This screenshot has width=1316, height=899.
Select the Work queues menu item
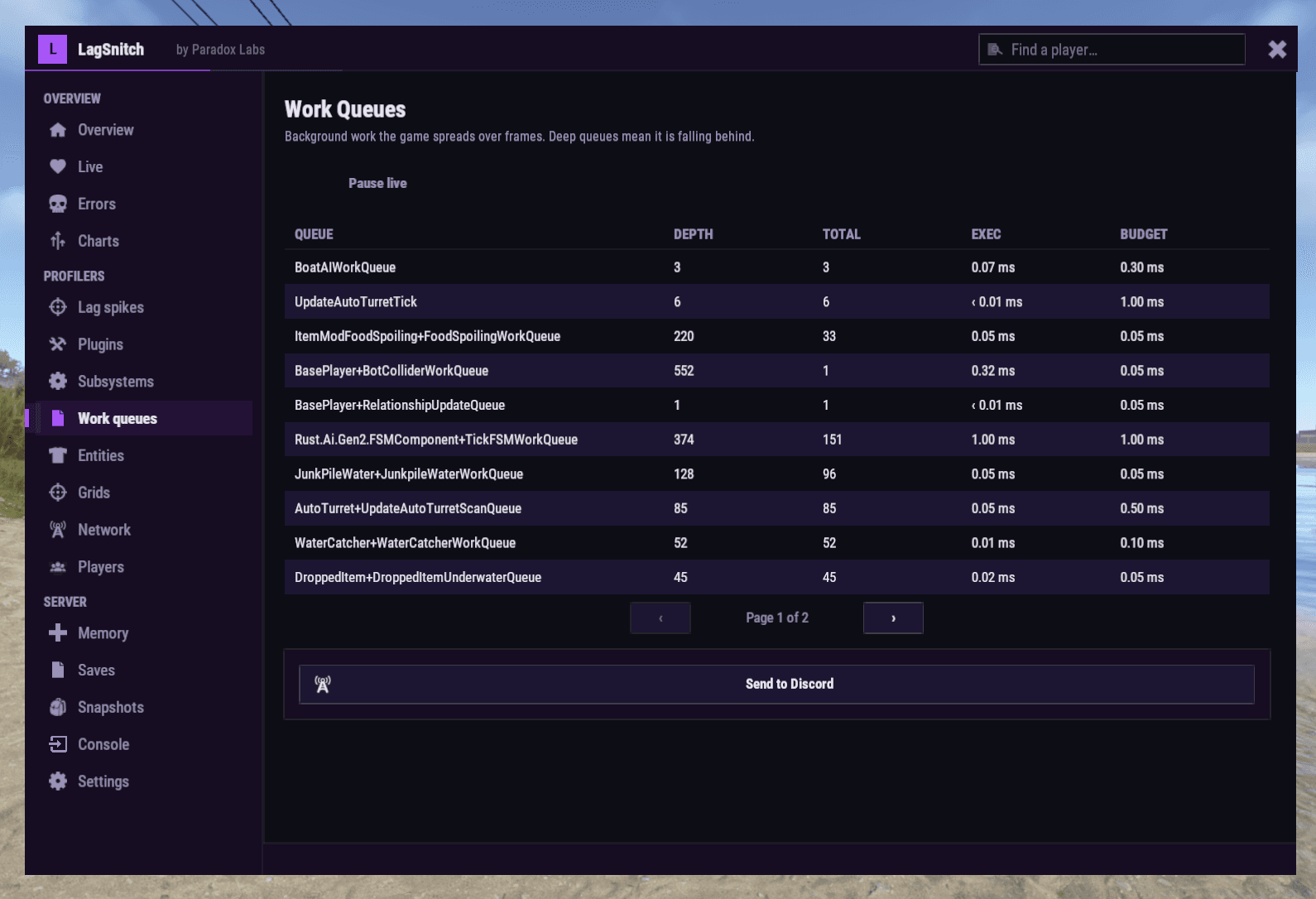pos(142,419)
